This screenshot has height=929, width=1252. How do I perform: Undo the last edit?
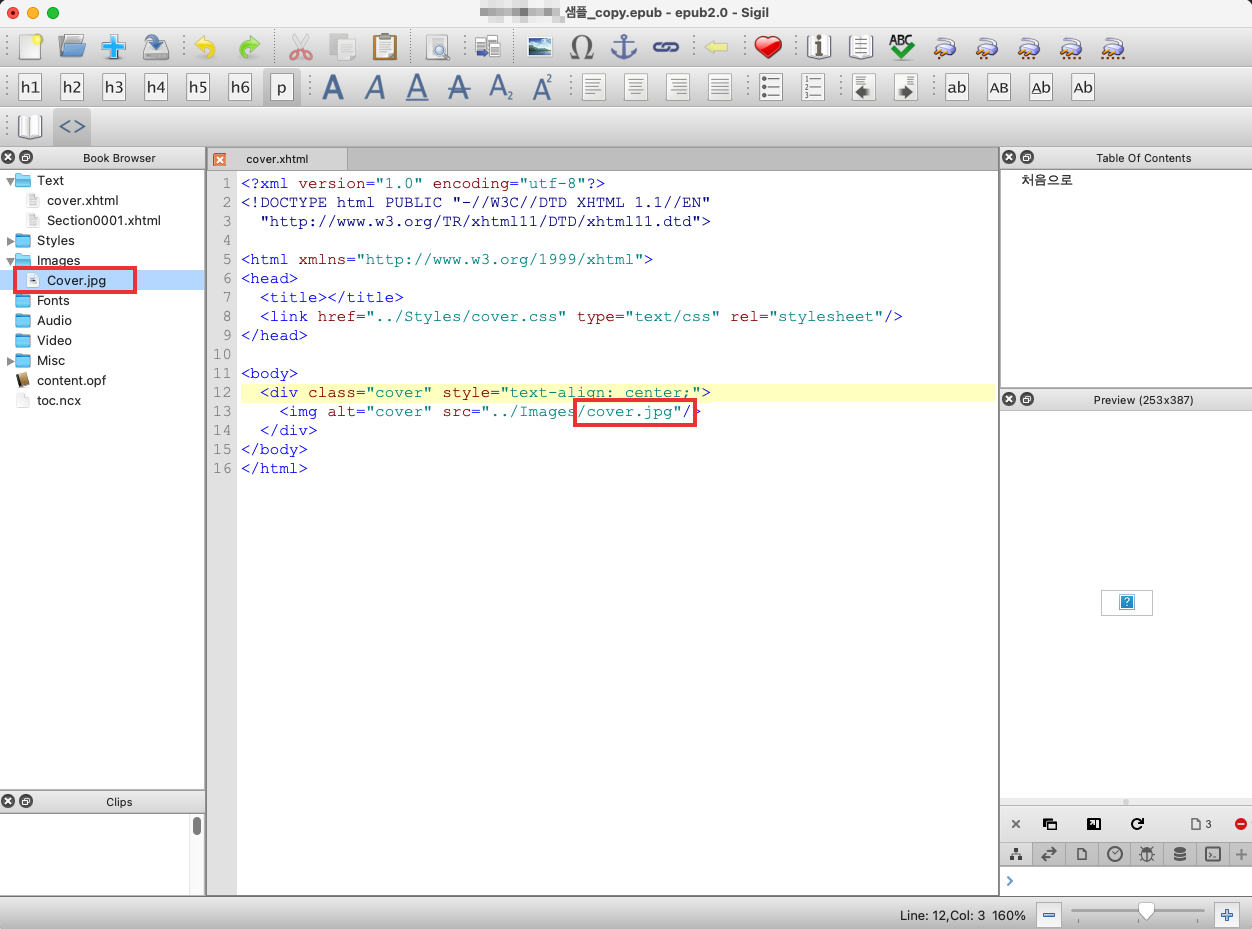[x=206, y=46]
